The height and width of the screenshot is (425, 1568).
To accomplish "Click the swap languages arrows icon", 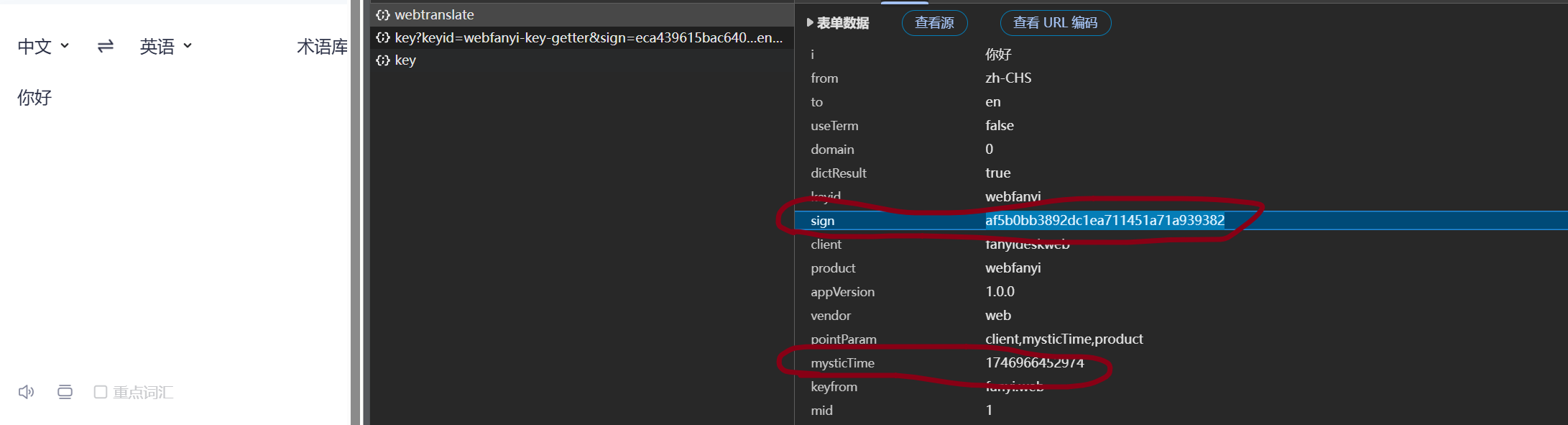I will pyautogui.click(x=106, y=47).
